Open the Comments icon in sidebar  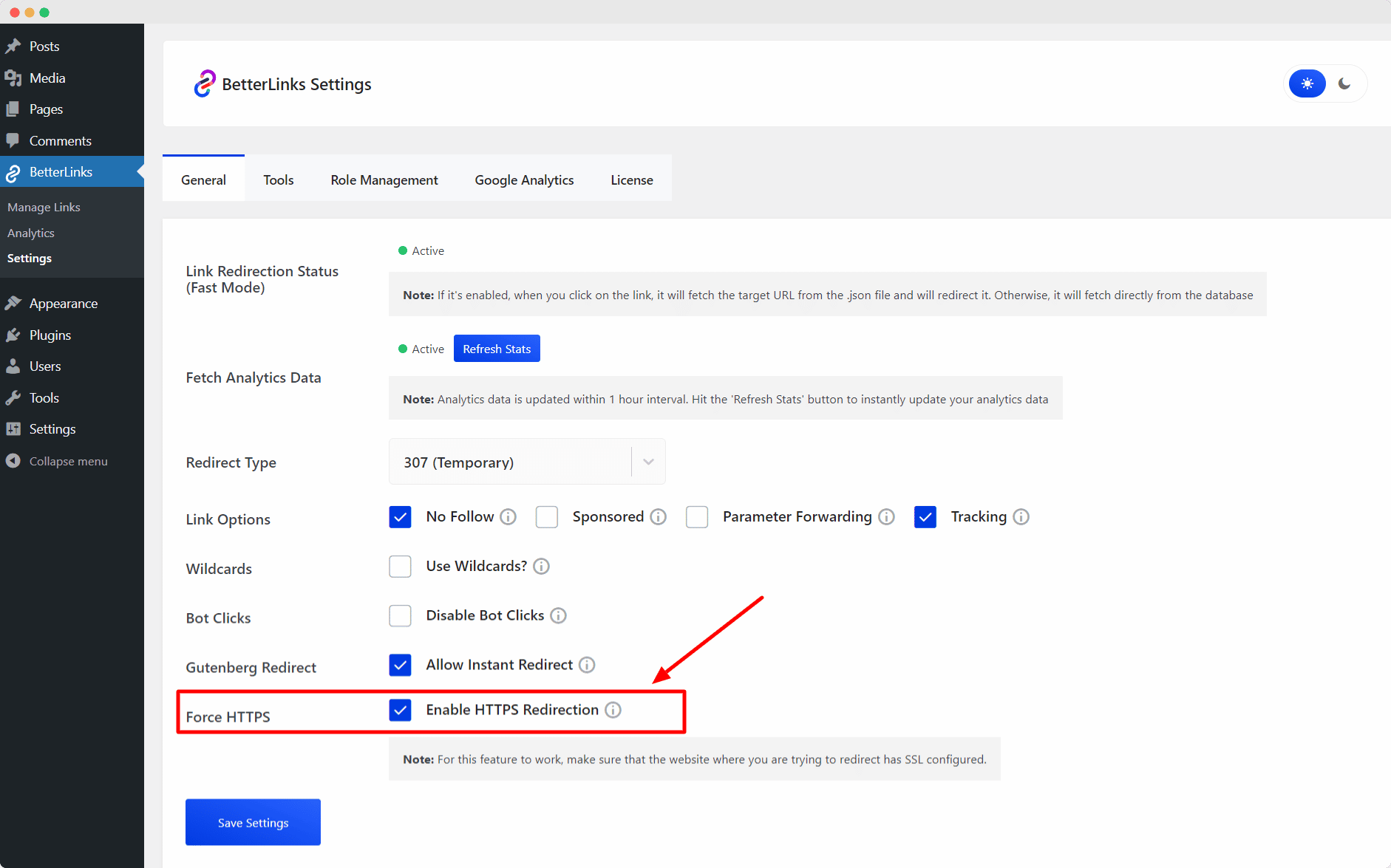pyautogui.click(x=13, y=140)
